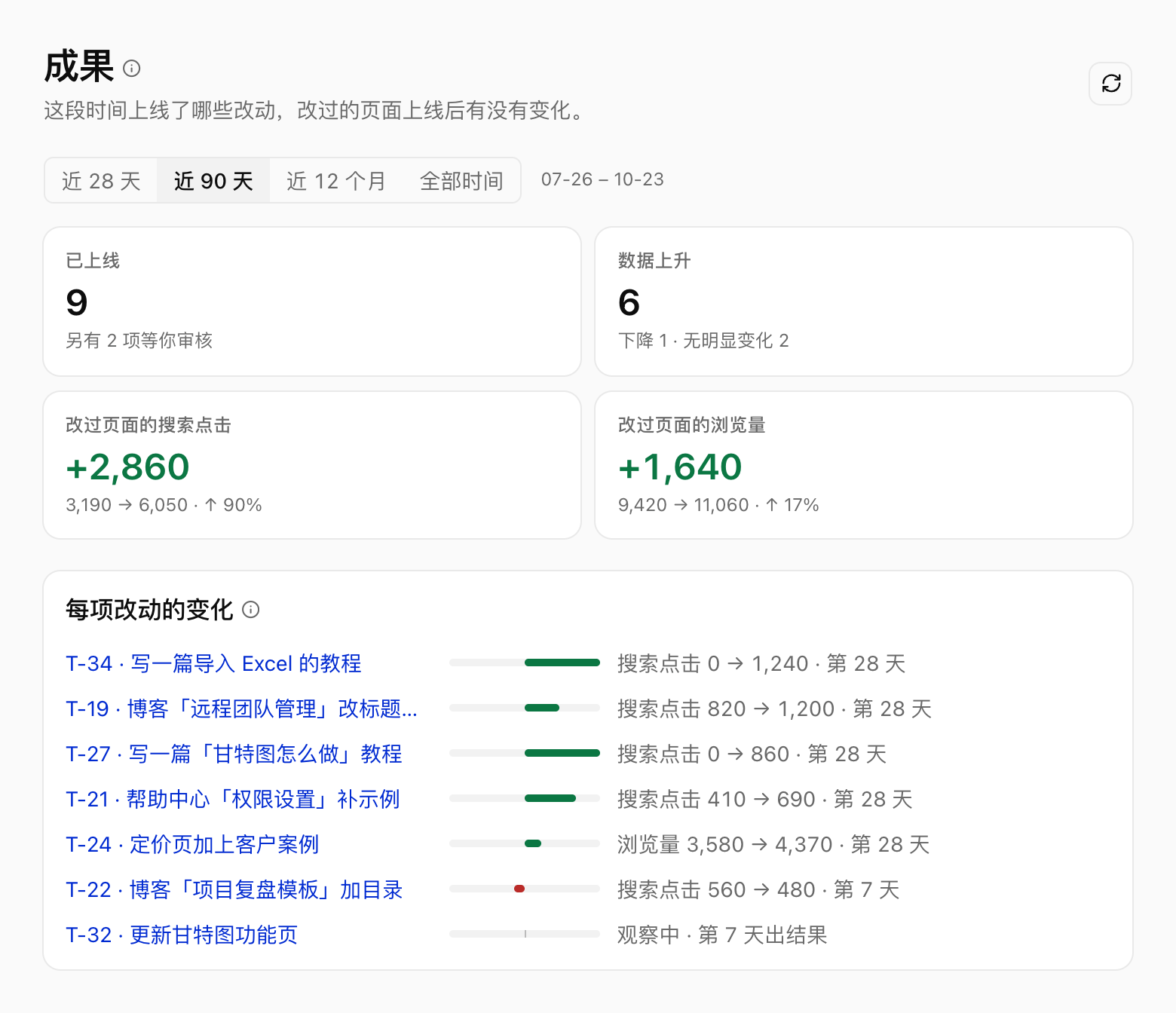
Task: Click the green change bar for T-24
Action: pyautogui.click(x=533, y=843)
